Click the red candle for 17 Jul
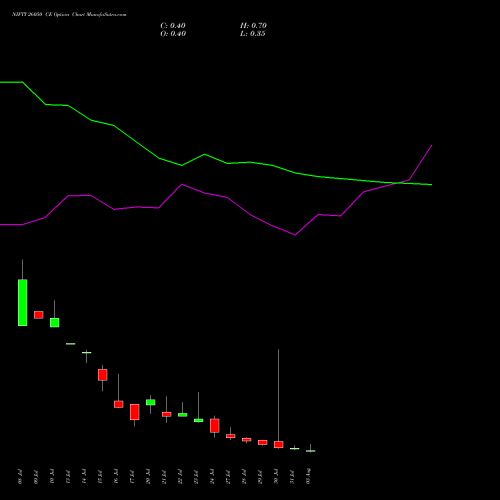Screen dimensions: 500x500 135,412
